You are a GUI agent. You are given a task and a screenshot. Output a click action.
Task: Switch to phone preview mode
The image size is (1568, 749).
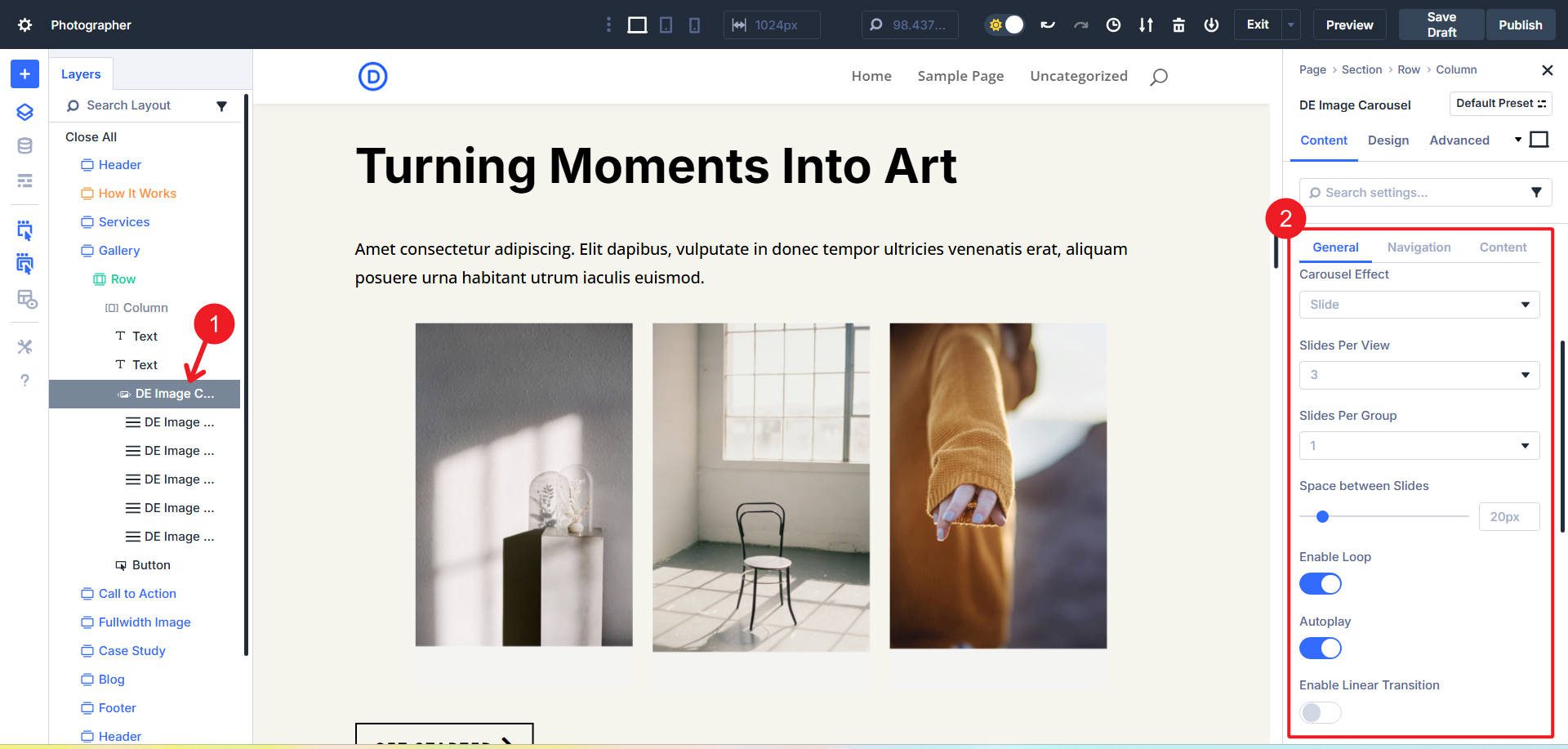pyautogui.click(x=694, y=25)
